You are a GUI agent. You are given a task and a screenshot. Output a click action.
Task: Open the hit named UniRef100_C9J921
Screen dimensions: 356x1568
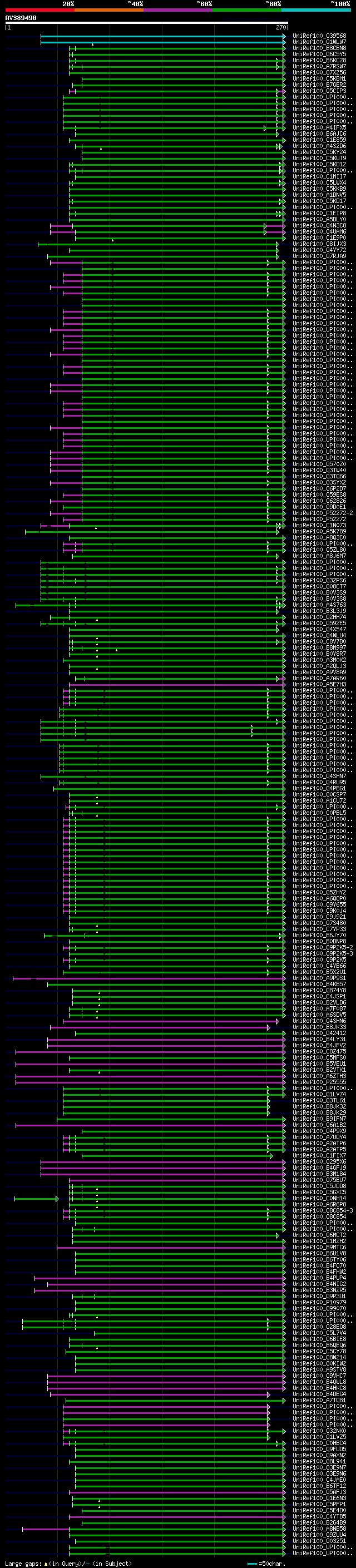tap(319, 917)
